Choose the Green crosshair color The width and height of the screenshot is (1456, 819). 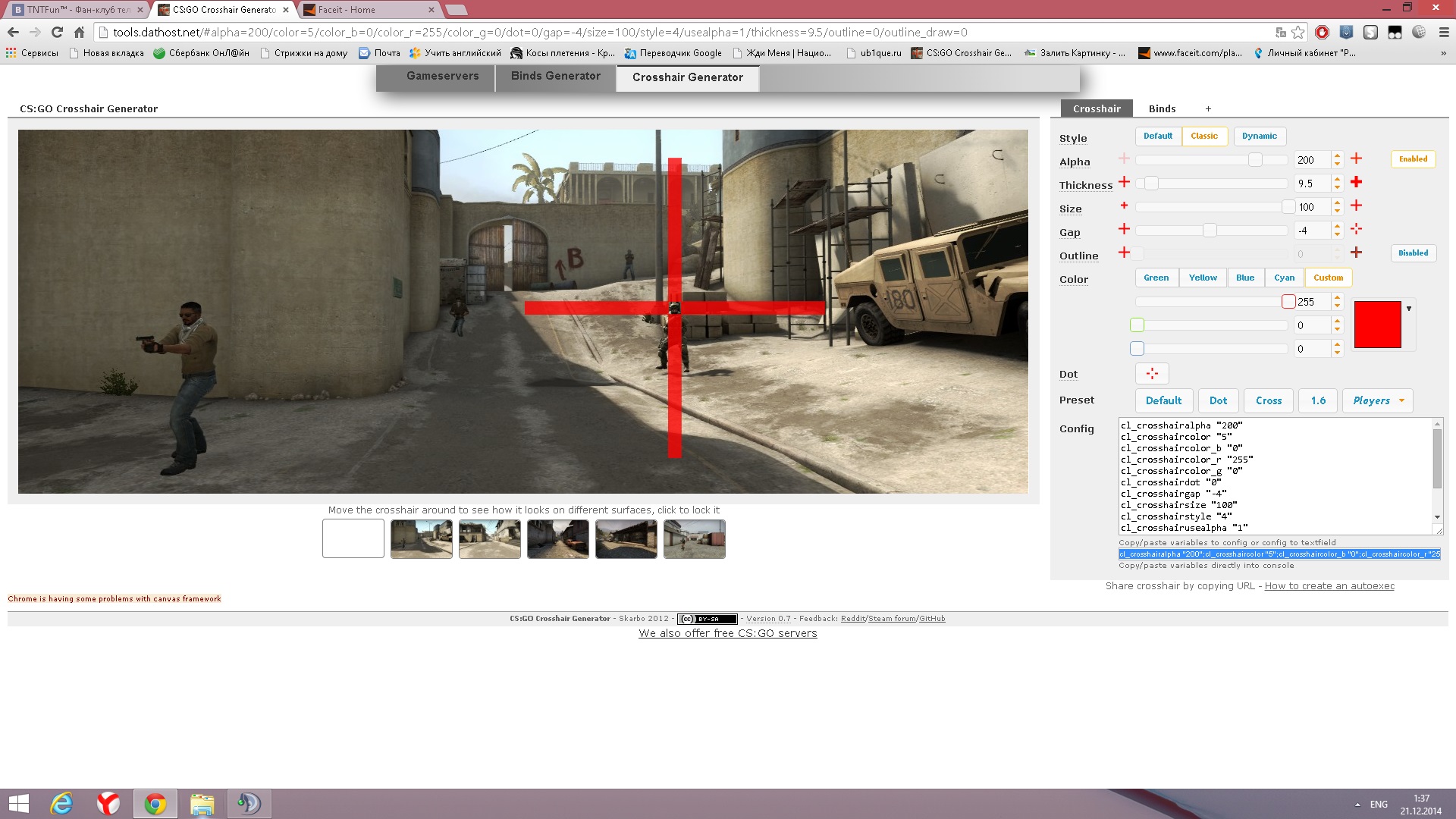1156,278
